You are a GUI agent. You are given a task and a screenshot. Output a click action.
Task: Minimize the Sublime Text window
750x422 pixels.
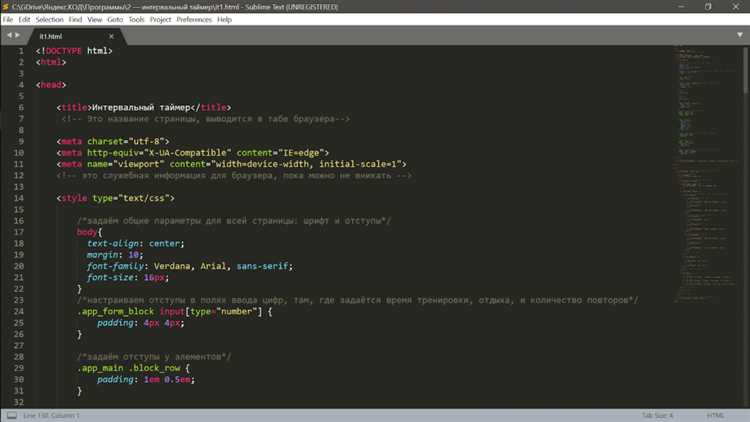681,7
